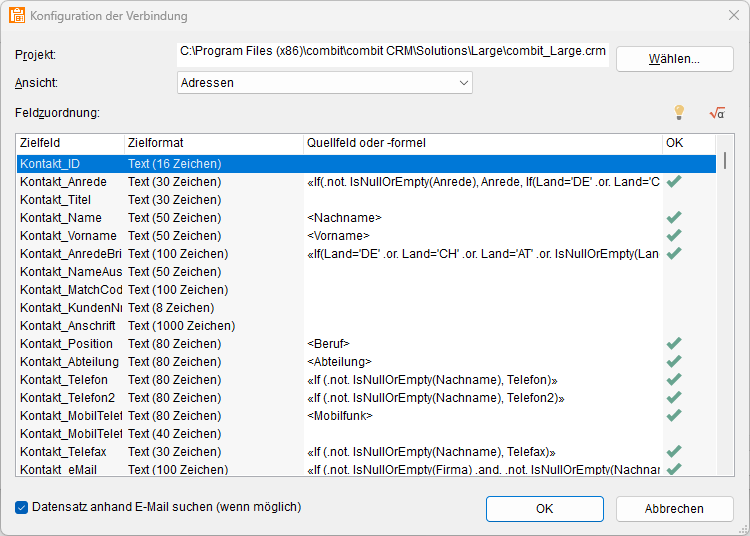Click the green checkmark in Kontakt_Anrede row
This screenshot has height=536, width=750.
click(x=674, y=182)
